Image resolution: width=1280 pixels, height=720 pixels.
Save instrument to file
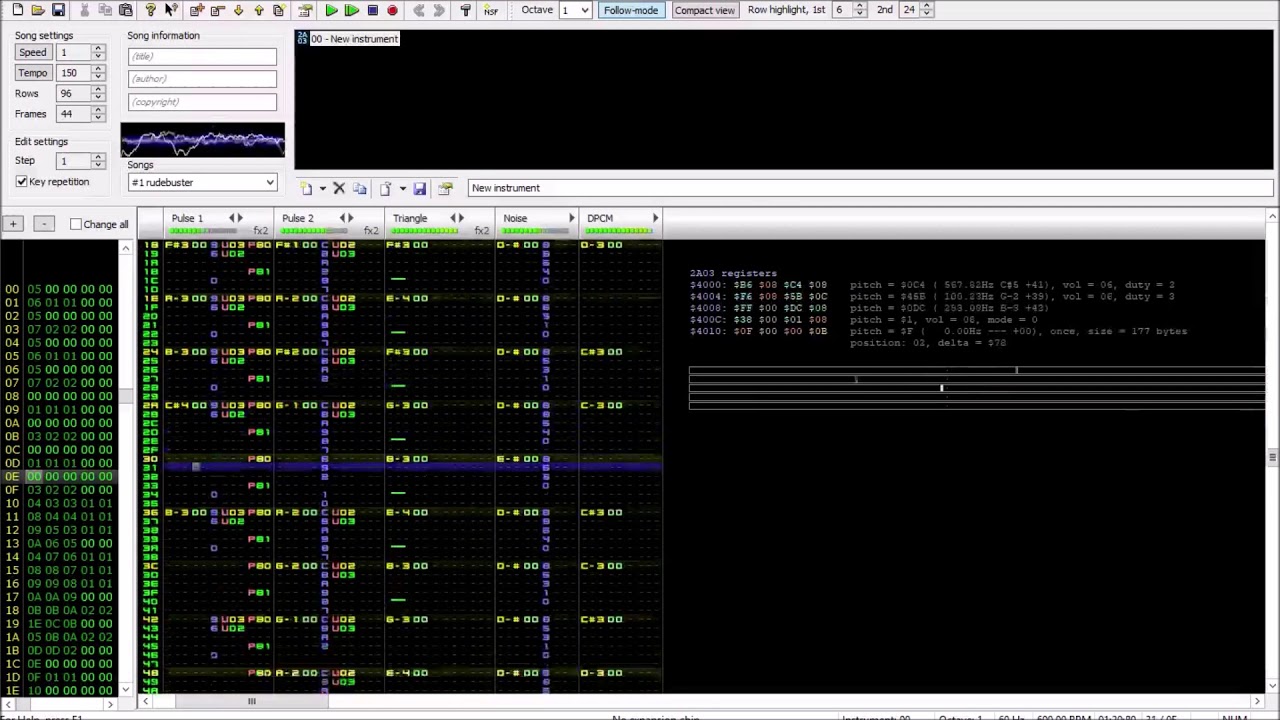point(420,188)
